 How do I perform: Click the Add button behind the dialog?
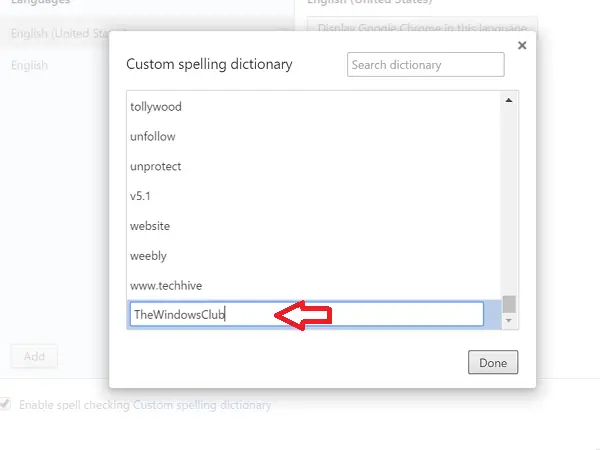click(x=34, y=356)
